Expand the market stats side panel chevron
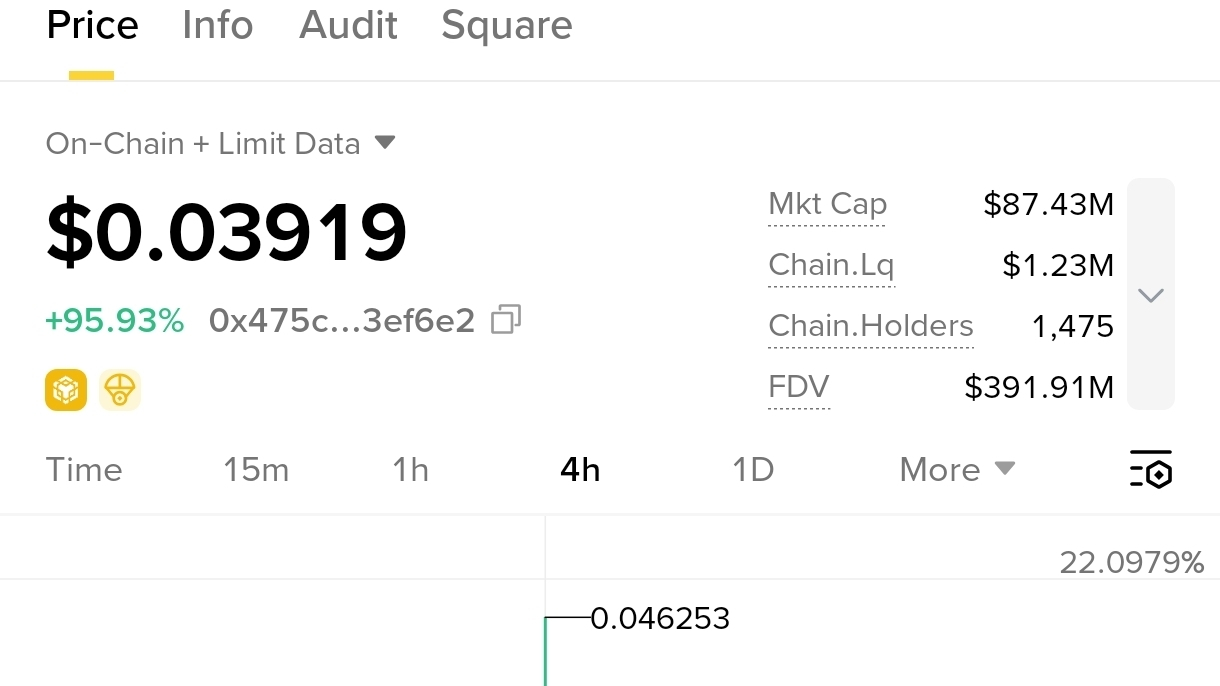Screen dimensions: 1220x686 point(1151,295)
